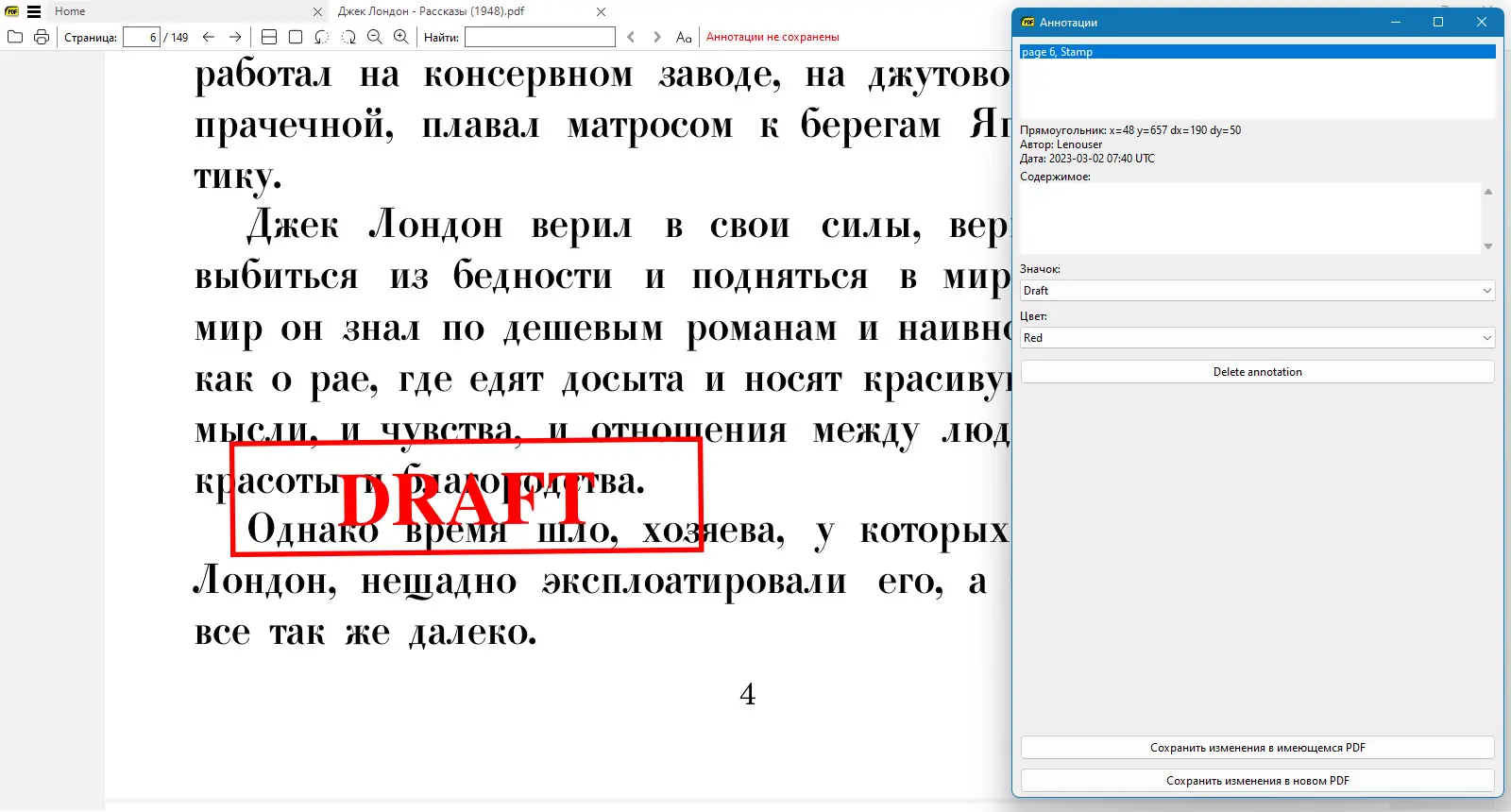Go to the next page arrow

click(235, 37)
